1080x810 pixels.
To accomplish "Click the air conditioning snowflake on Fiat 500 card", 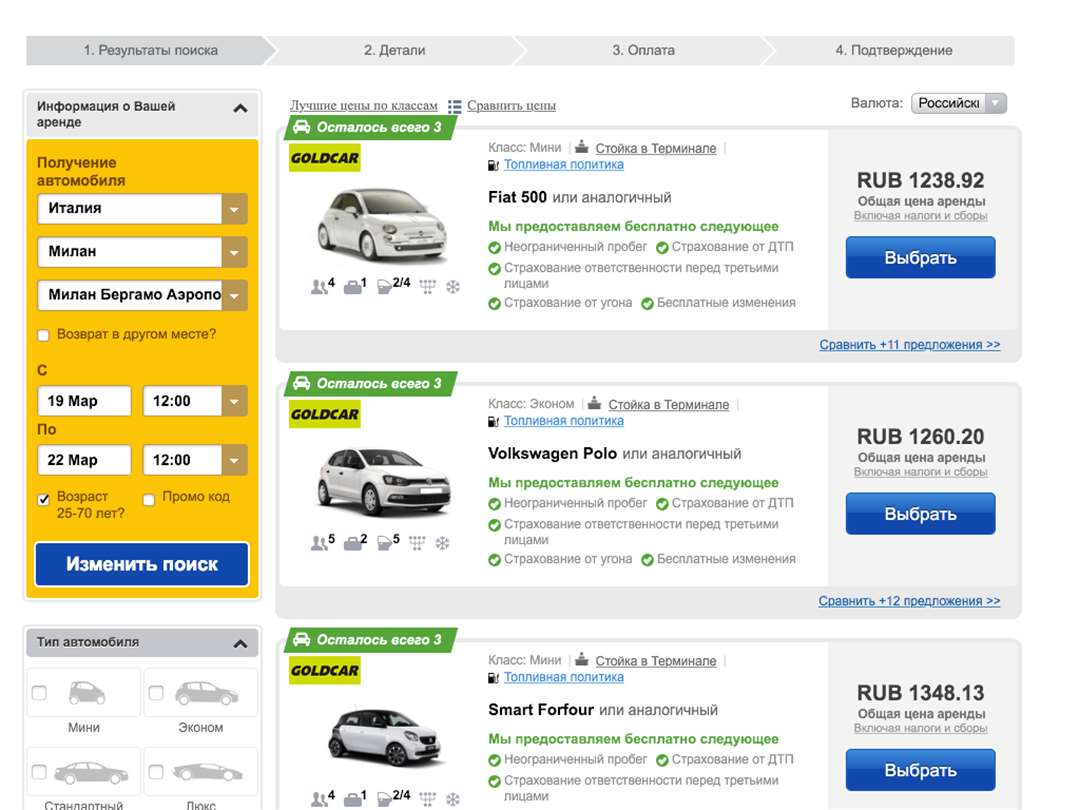I will [453, 287].
